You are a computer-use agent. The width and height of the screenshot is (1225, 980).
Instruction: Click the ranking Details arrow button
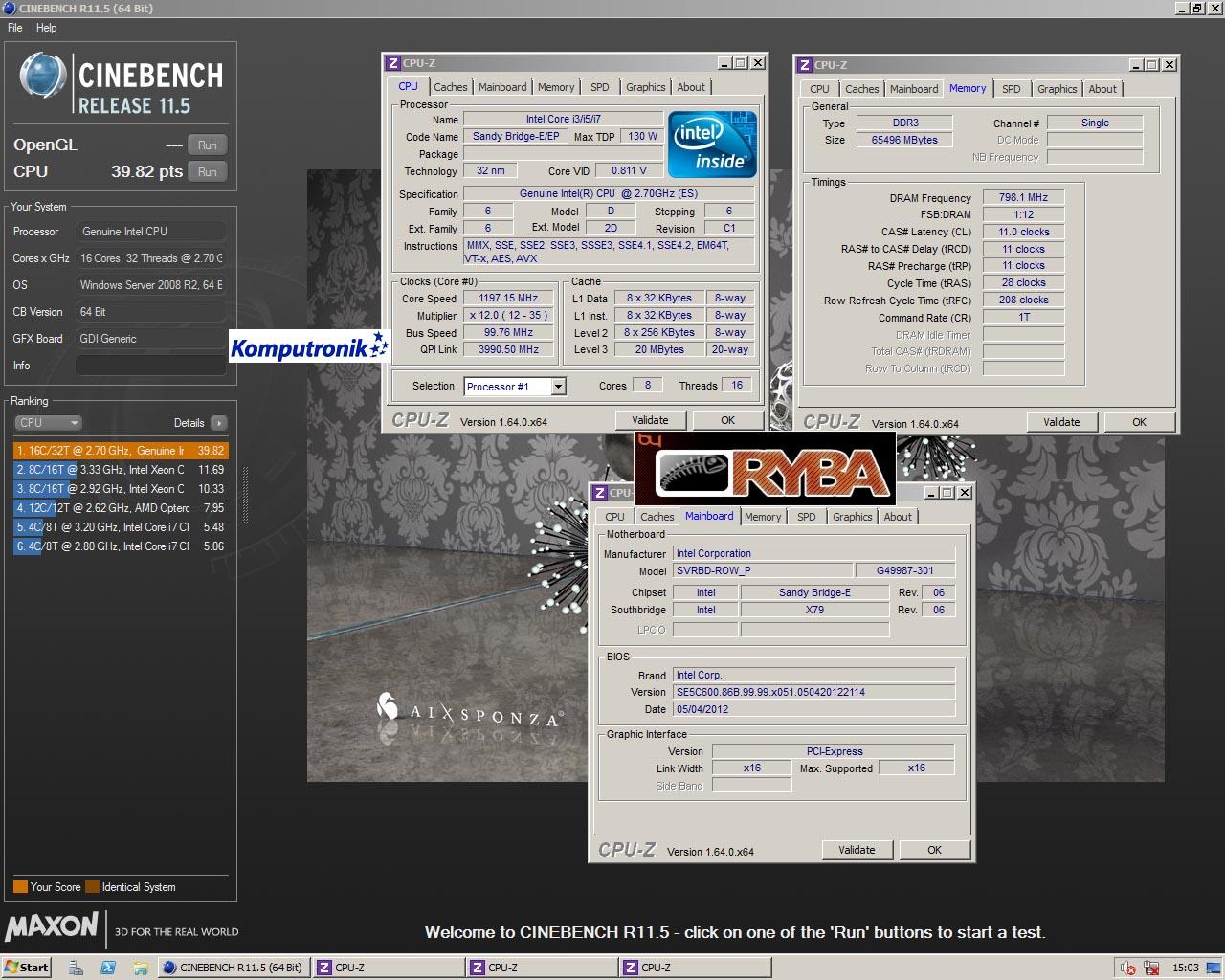(219, 422)
